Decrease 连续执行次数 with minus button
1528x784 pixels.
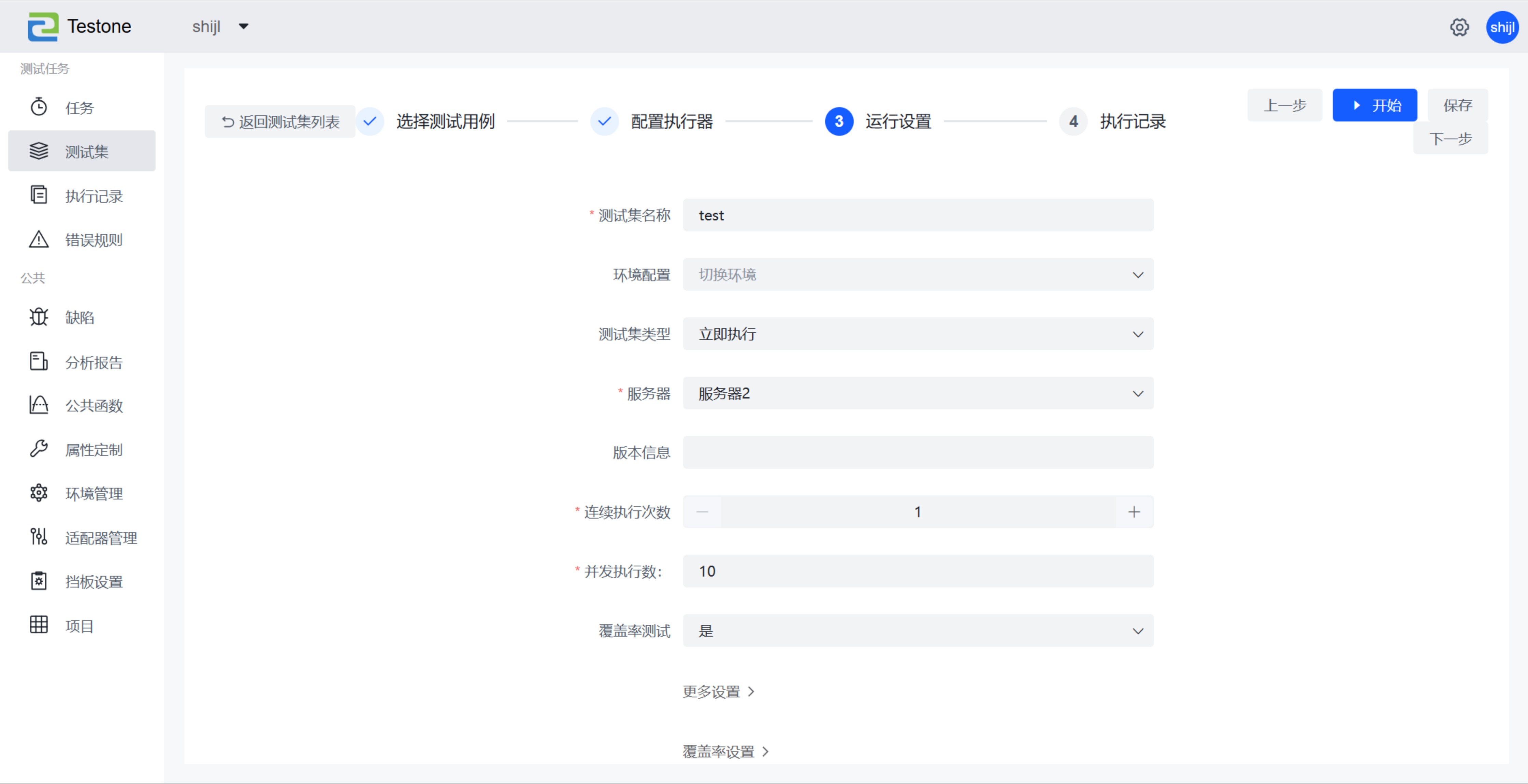[702, 512]
